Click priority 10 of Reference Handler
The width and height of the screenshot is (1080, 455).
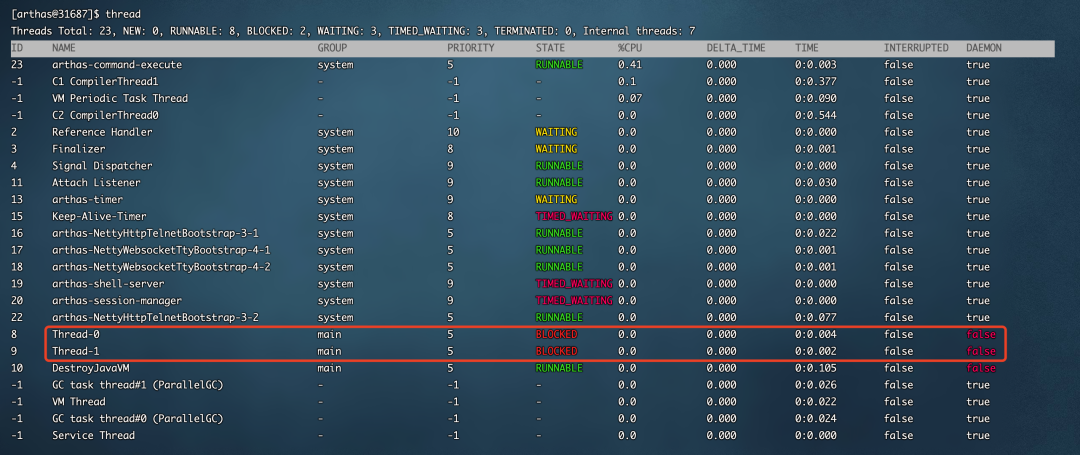pos(453,132)
